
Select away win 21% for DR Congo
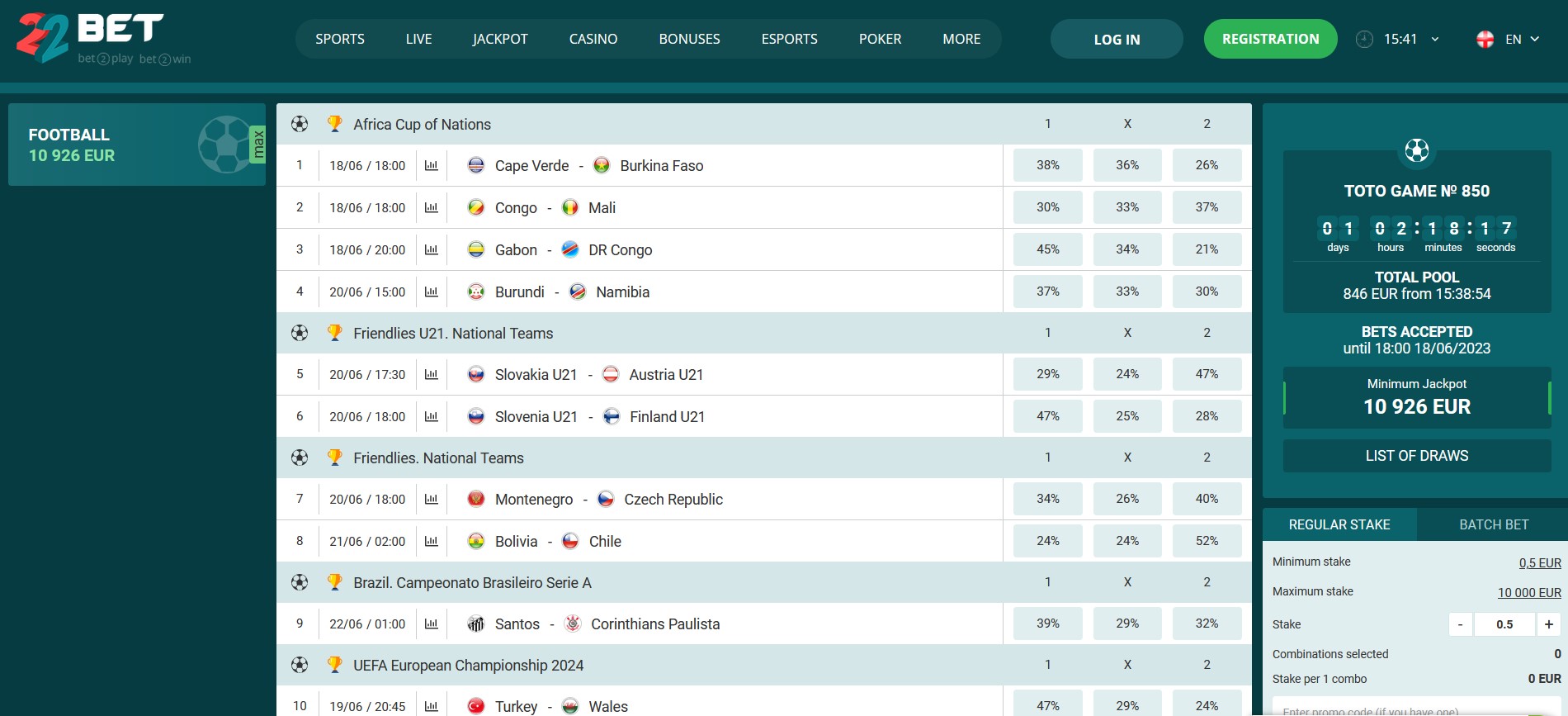coord(1207,249)
